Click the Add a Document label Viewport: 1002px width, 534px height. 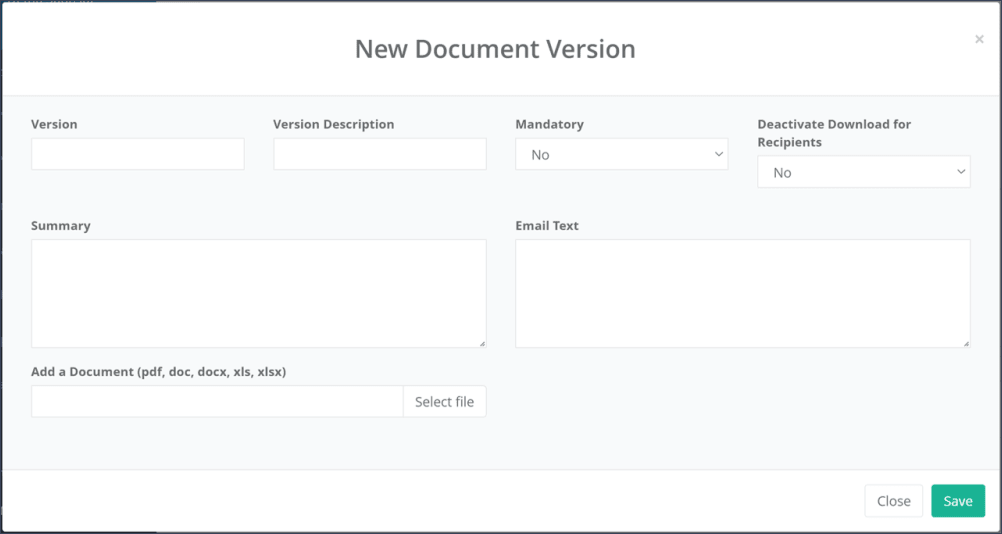(158, 372)
